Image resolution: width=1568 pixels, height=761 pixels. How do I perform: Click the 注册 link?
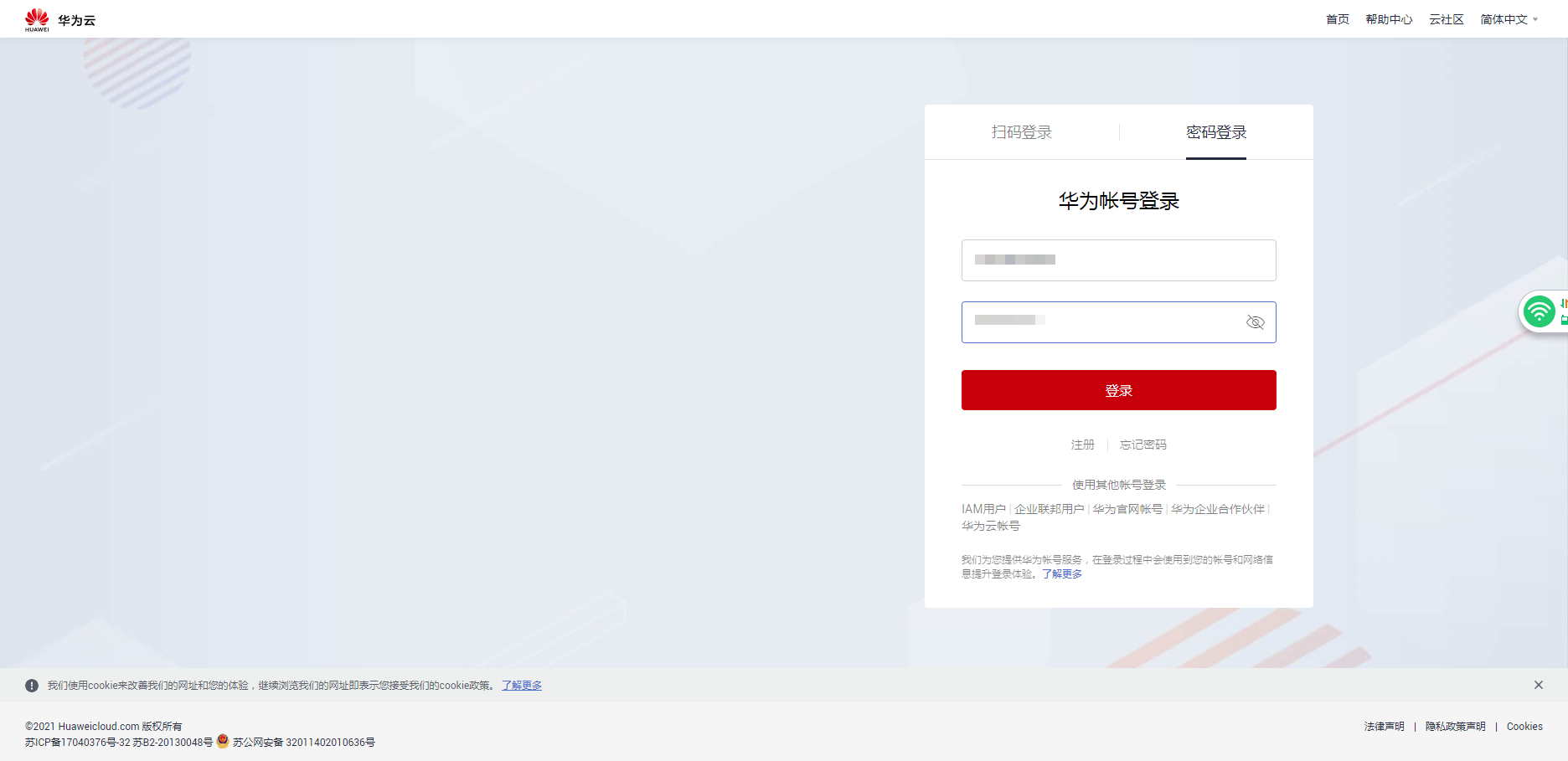point(1083,445)
